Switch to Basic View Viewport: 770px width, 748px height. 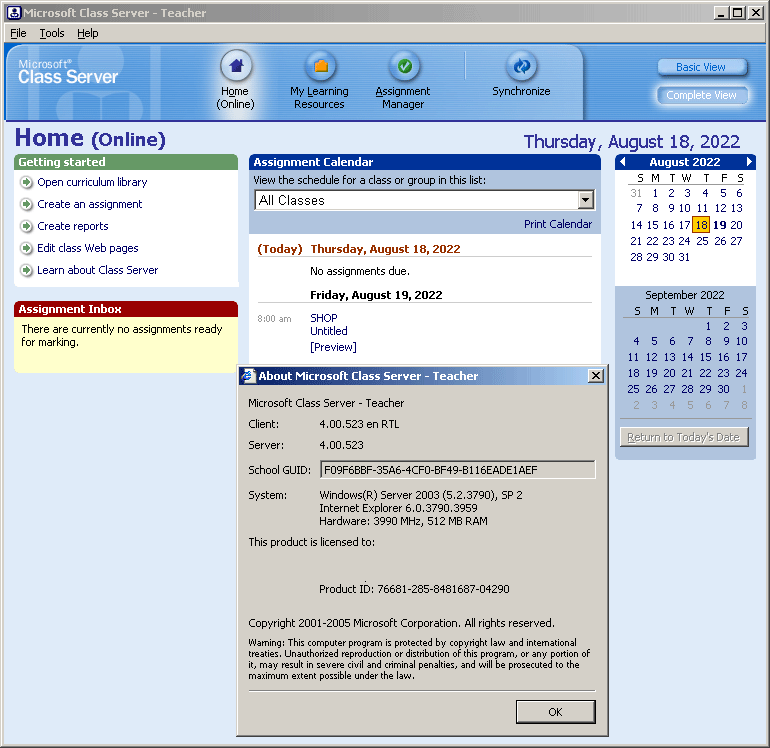click(702, 67)
